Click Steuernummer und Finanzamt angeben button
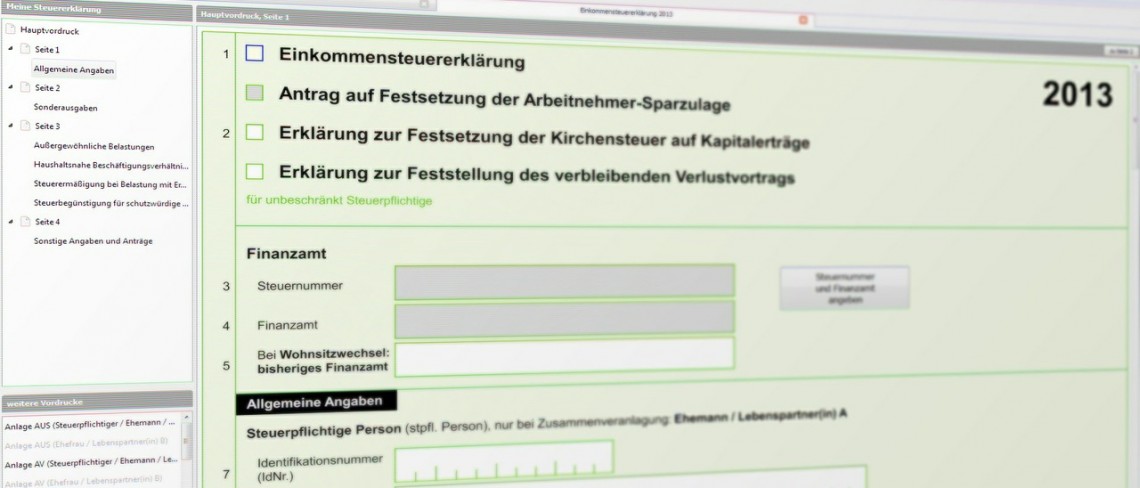The height and width of the screenshot is (488, 1140). click(x=844, y=288)
